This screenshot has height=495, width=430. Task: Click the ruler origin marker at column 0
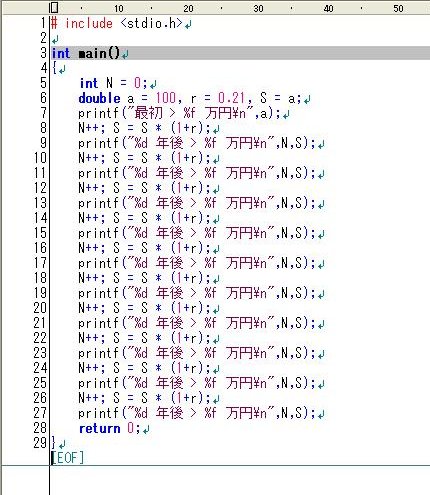[x=54, y=8]
